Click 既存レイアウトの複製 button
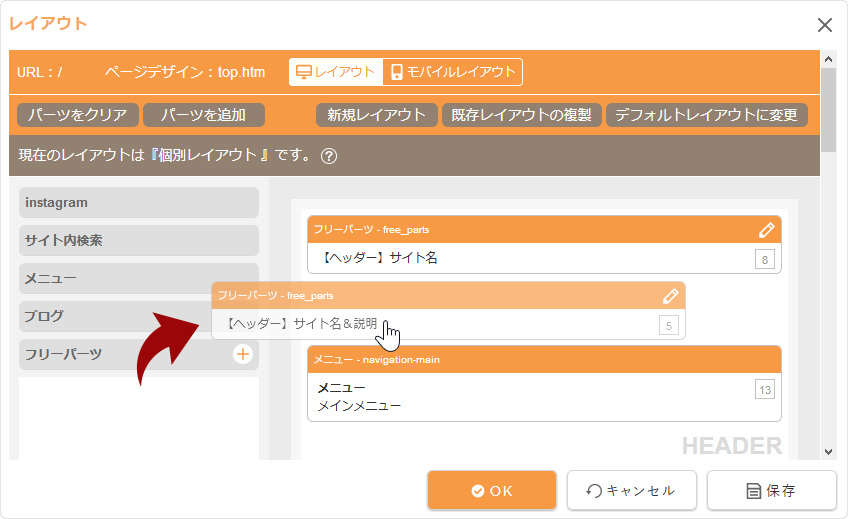The width and height of the screenshot is (848, 519). (521, 115)
